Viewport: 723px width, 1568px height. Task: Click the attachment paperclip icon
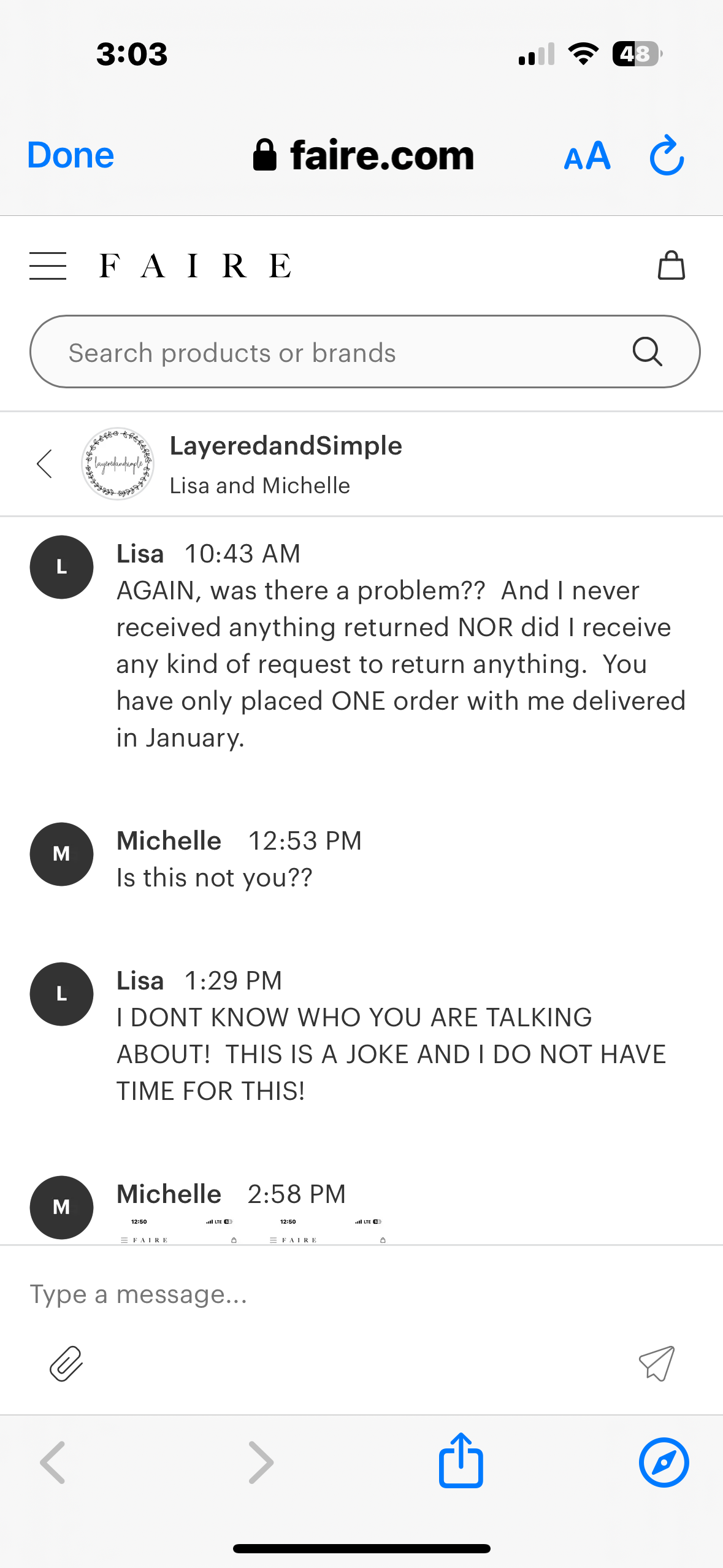tap(66, 1363)
